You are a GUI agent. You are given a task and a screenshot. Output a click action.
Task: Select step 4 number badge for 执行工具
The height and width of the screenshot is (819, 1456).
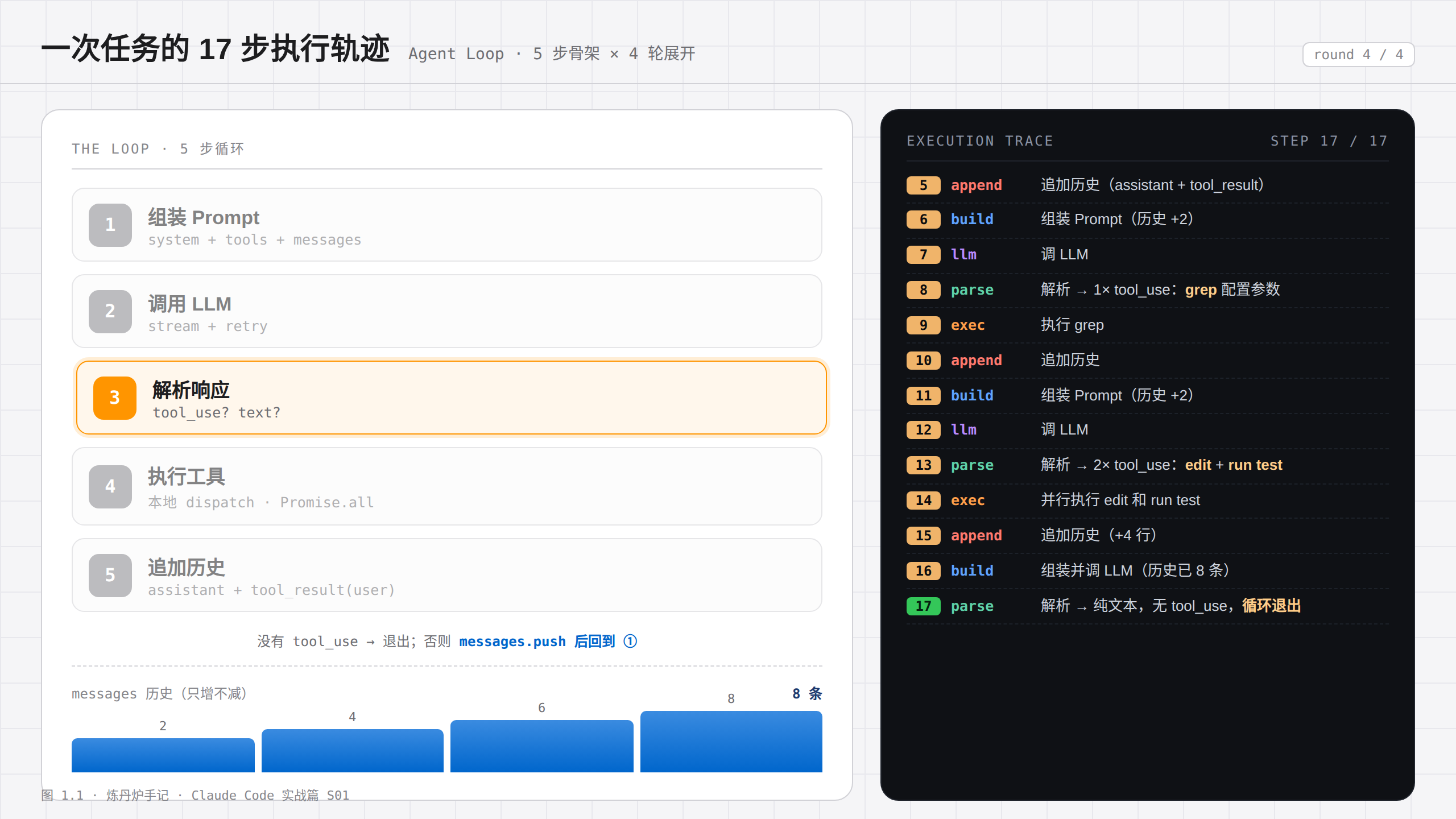(x=110, y=486)
